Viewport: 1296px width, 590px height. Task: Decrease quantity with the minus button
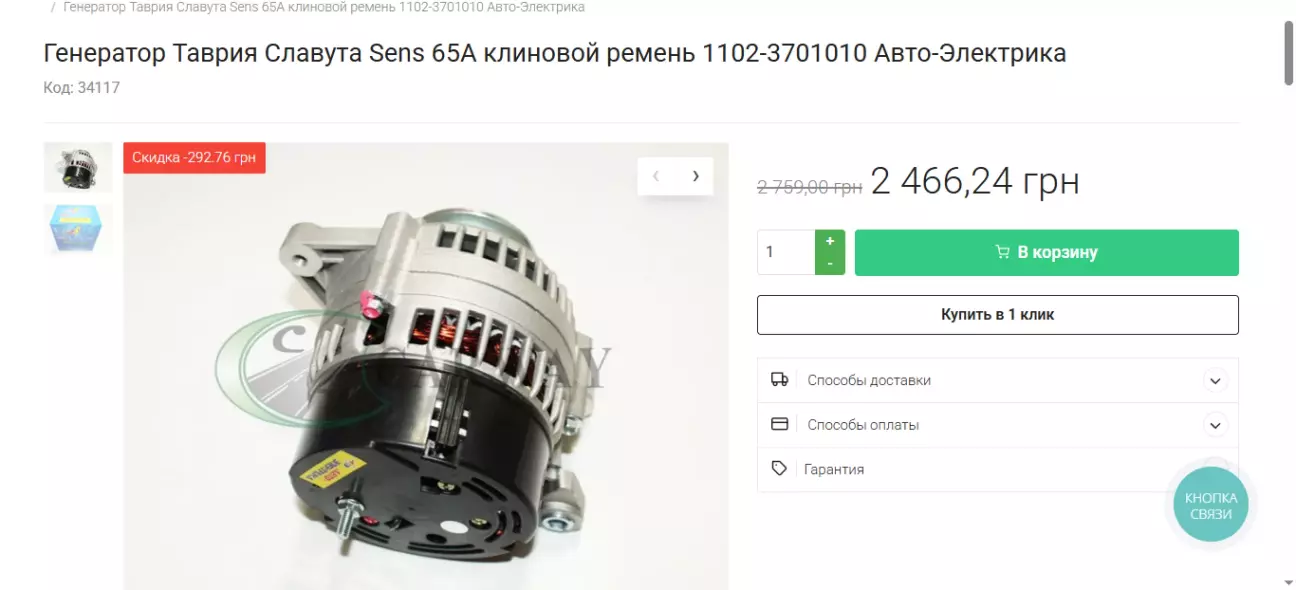(x=830, y=264)
